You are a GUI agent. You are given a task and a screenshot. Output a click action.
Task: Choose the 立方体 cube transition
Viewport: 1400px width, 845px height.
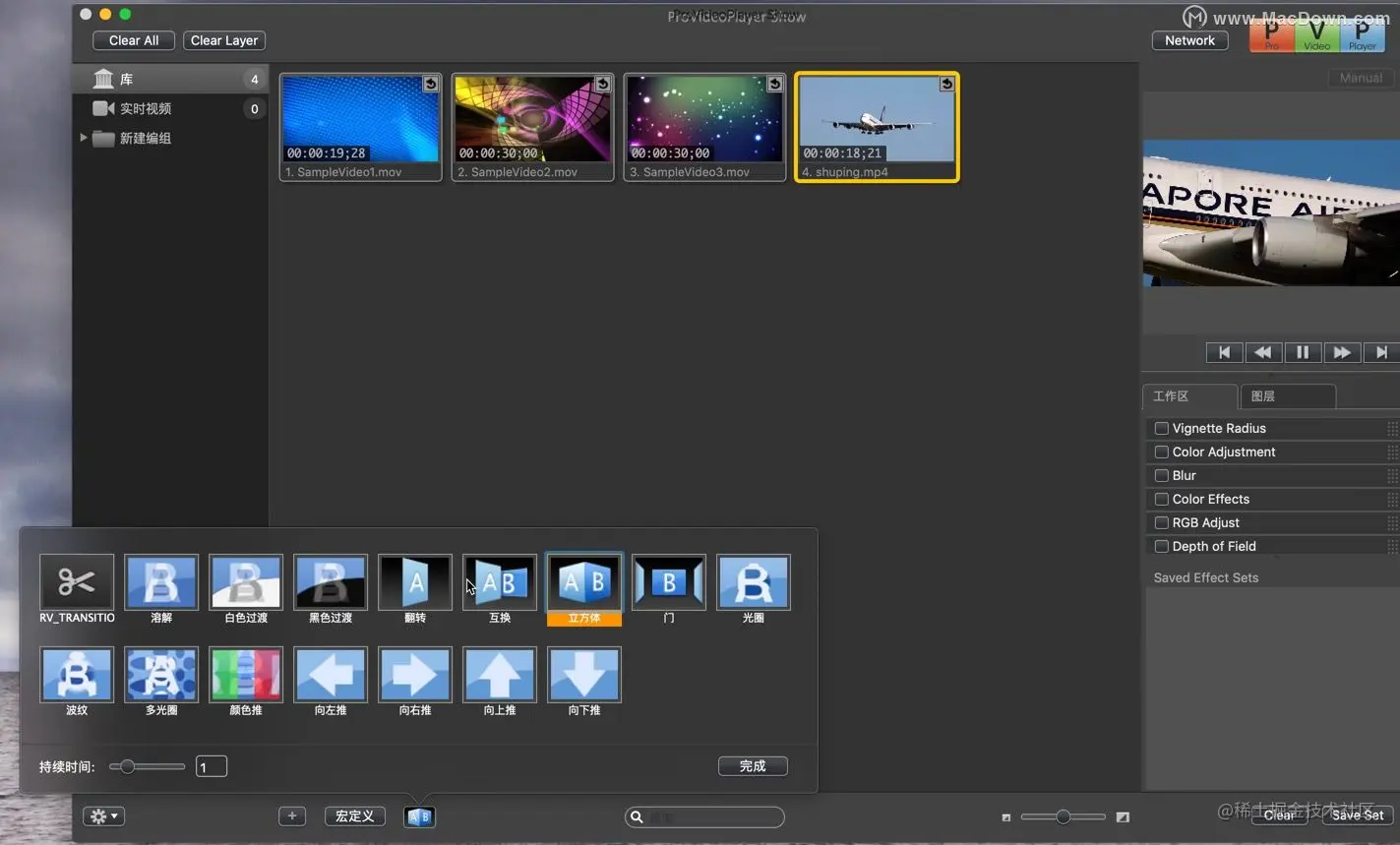584,581
